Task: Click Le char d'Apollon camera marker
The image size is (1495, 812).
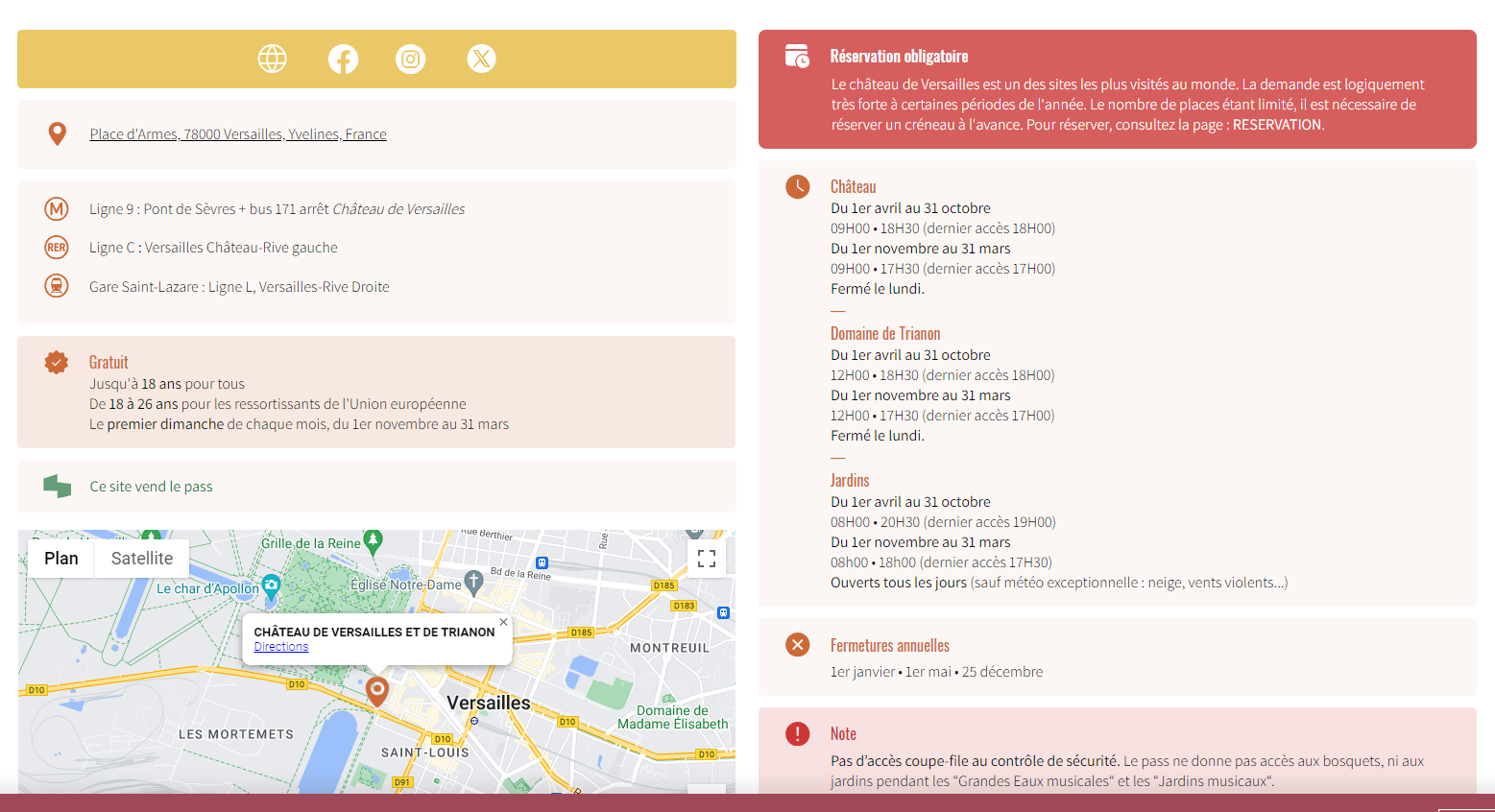Action: point(271,586)
